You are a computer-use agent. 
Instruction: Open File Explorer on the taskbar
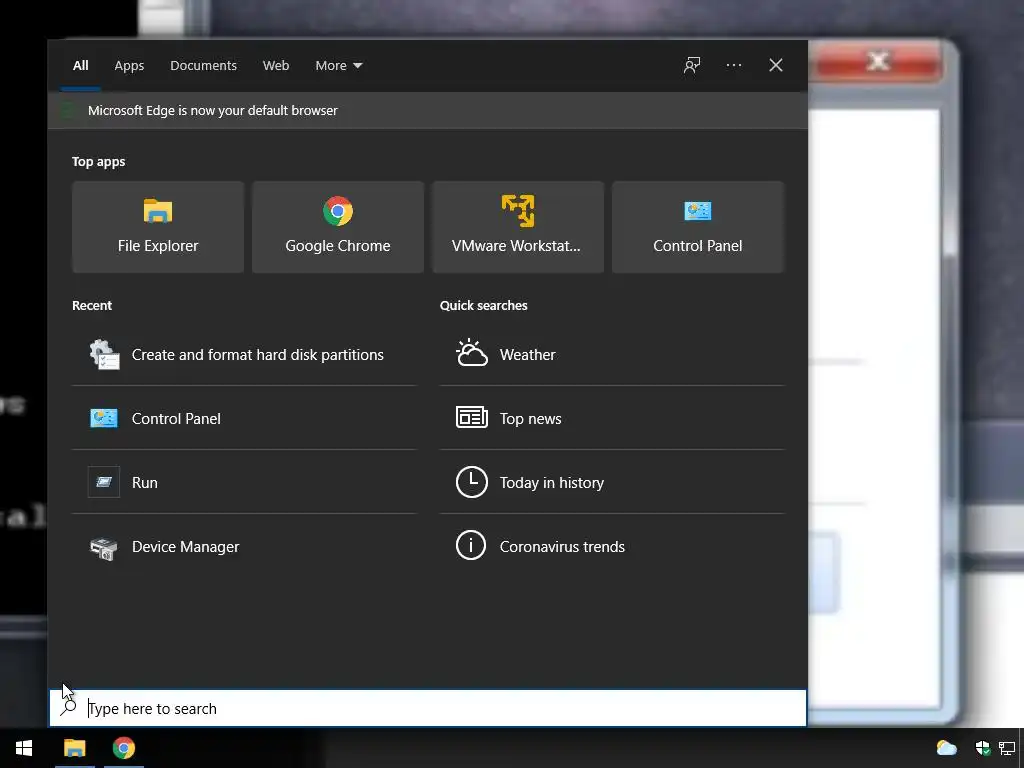(x=74, y=748)
